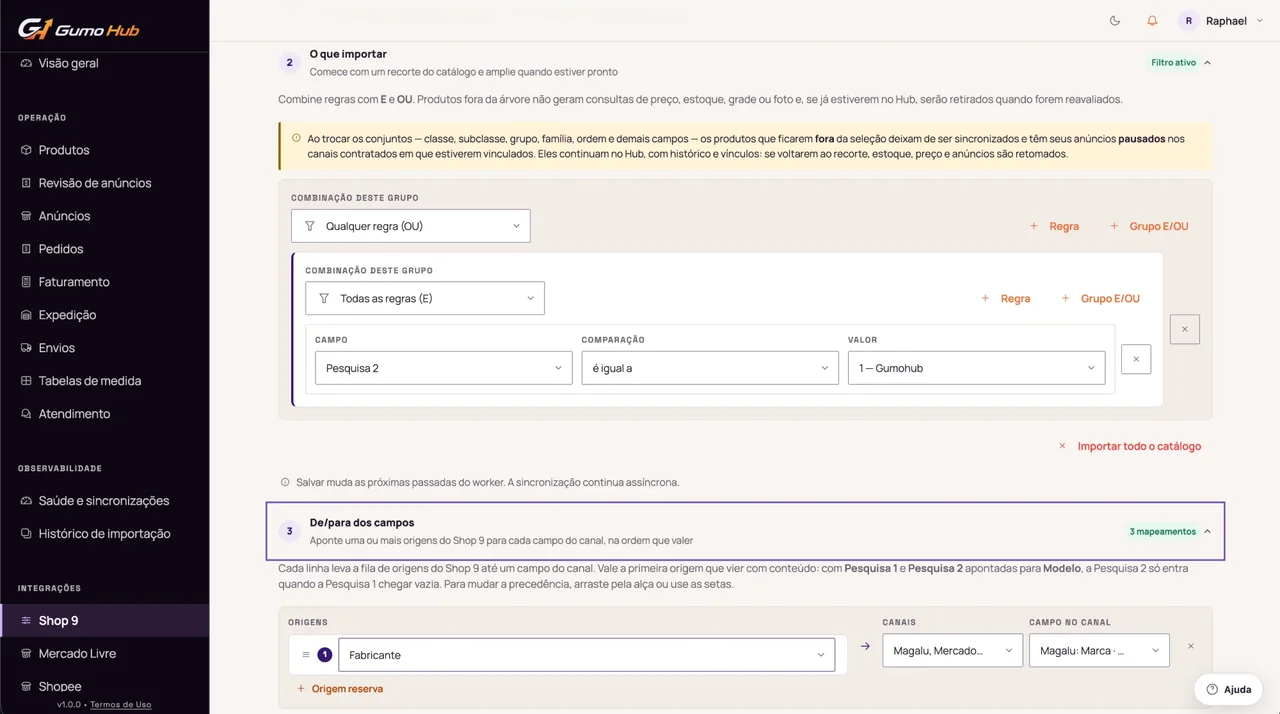Click the yellow warning info icon
1280x714 pixels.
296,138
